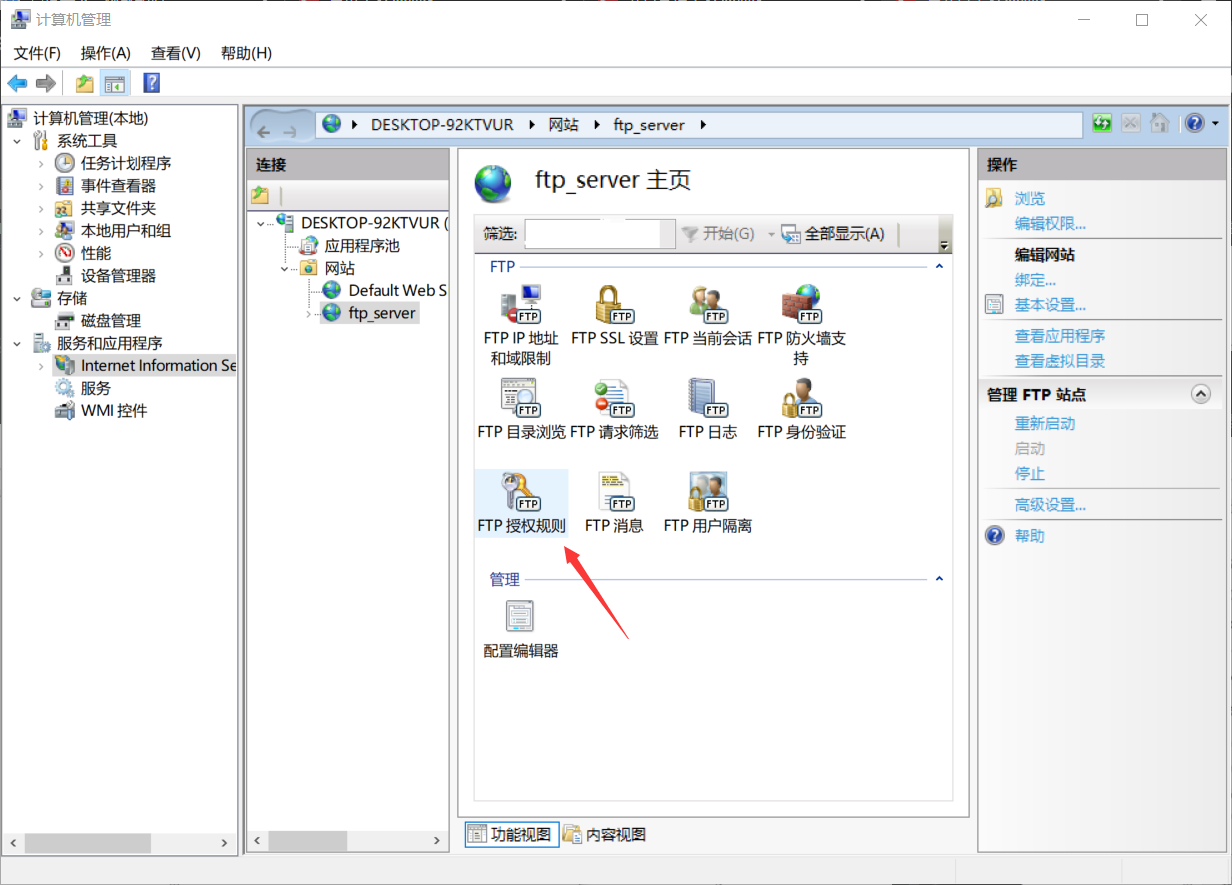Viewport: 1232px width, 885px height.
Task: View FTP 当前会话
Action: pos(708,320)
